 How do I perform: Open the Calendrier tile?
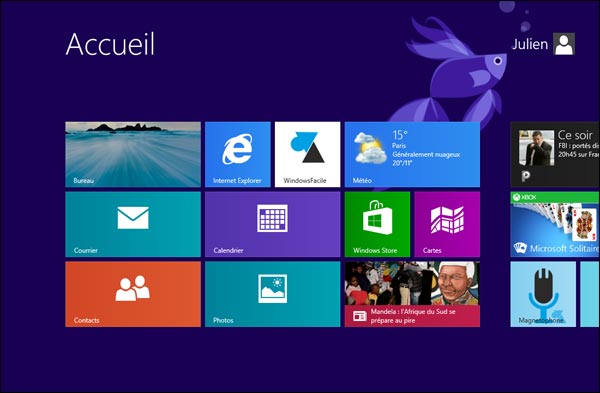[x=272, y=224]
